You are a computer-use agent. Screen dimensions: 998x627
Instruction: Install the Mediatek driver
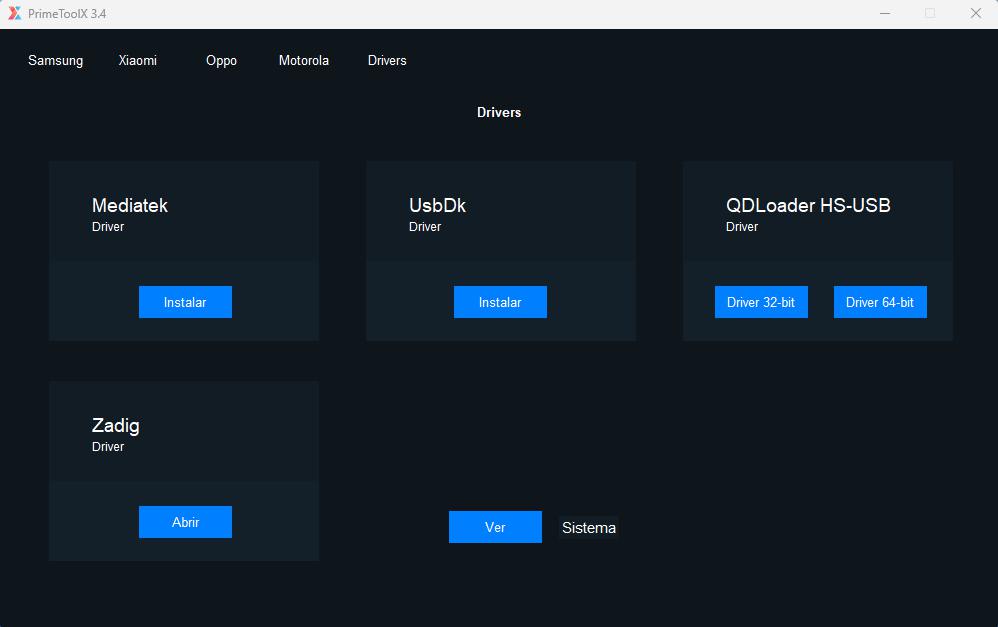click(x=185, y=302)
